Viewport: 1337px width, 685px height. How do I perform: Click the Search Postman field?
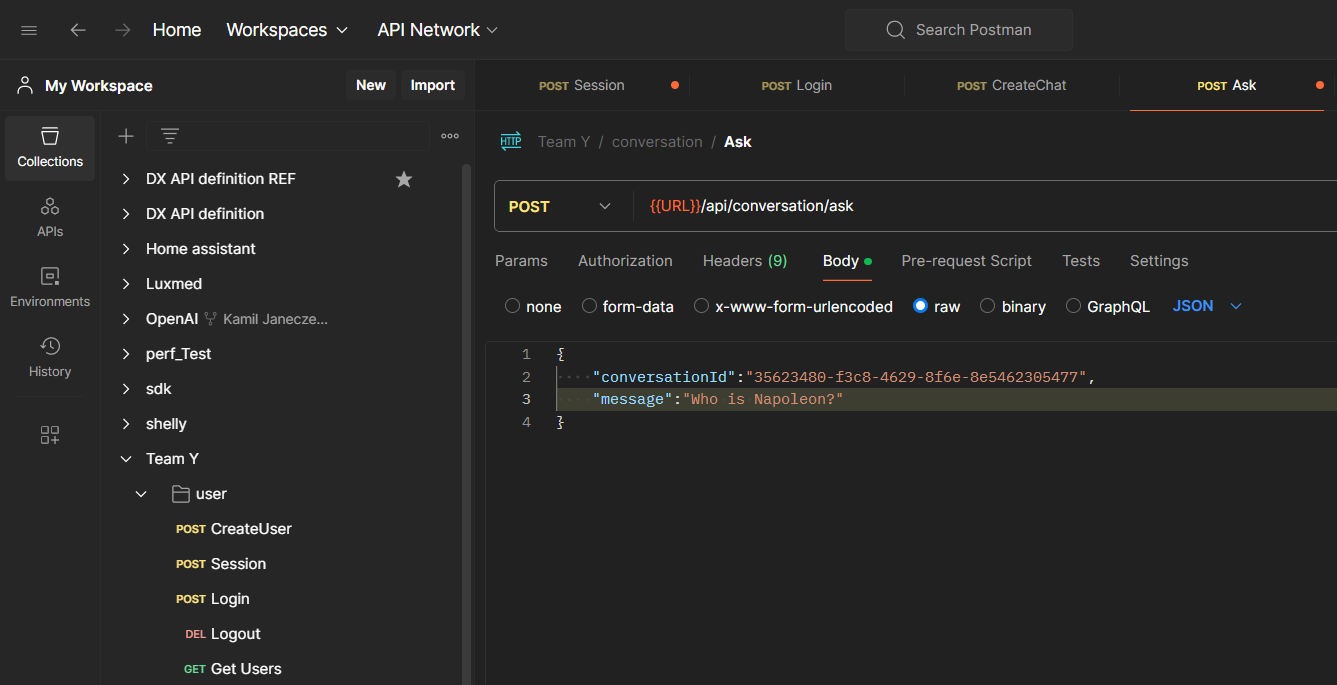[958, 30]
